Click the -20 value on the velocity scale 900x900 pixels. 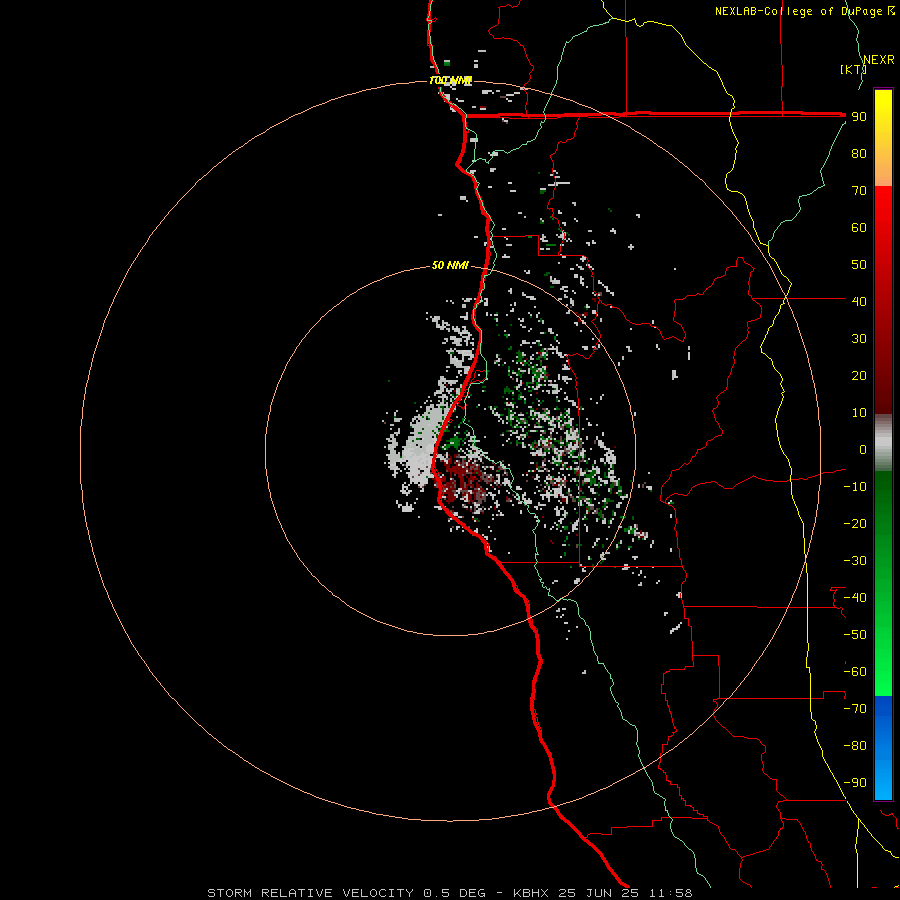tap(855, 523)
